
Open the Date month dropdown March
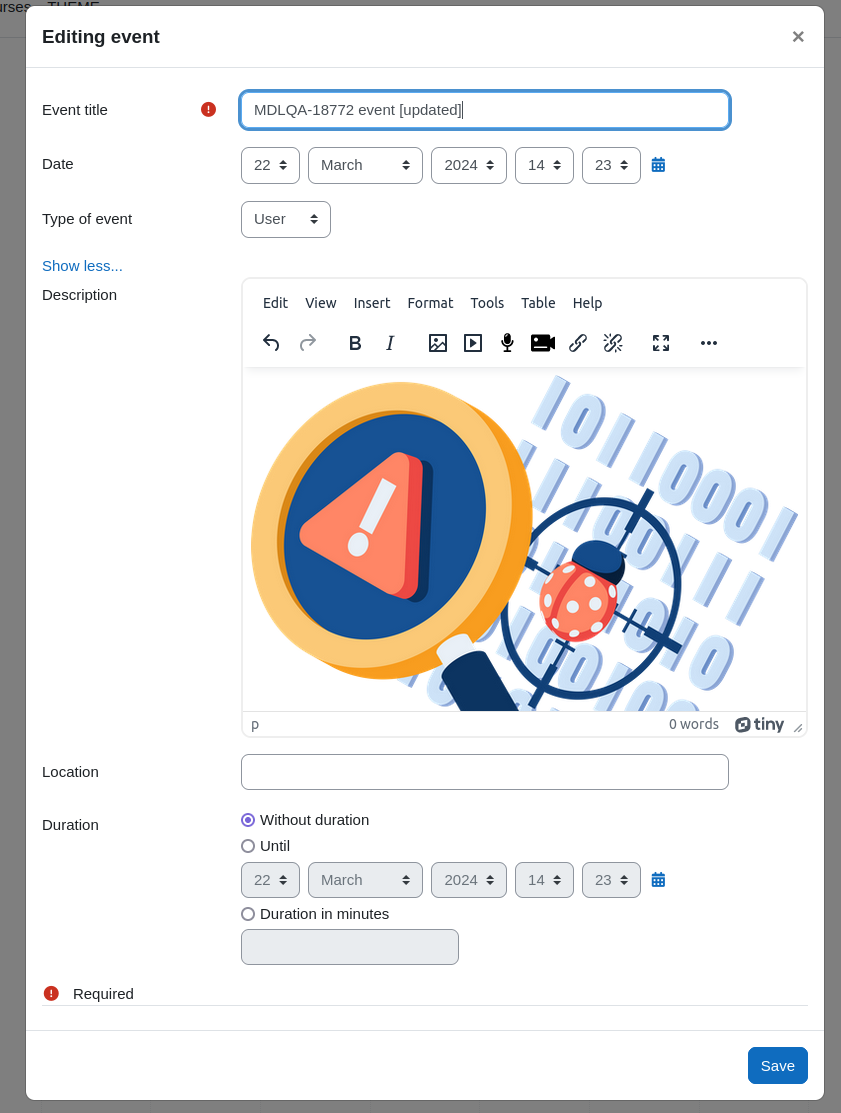click(x=365, y=165)
